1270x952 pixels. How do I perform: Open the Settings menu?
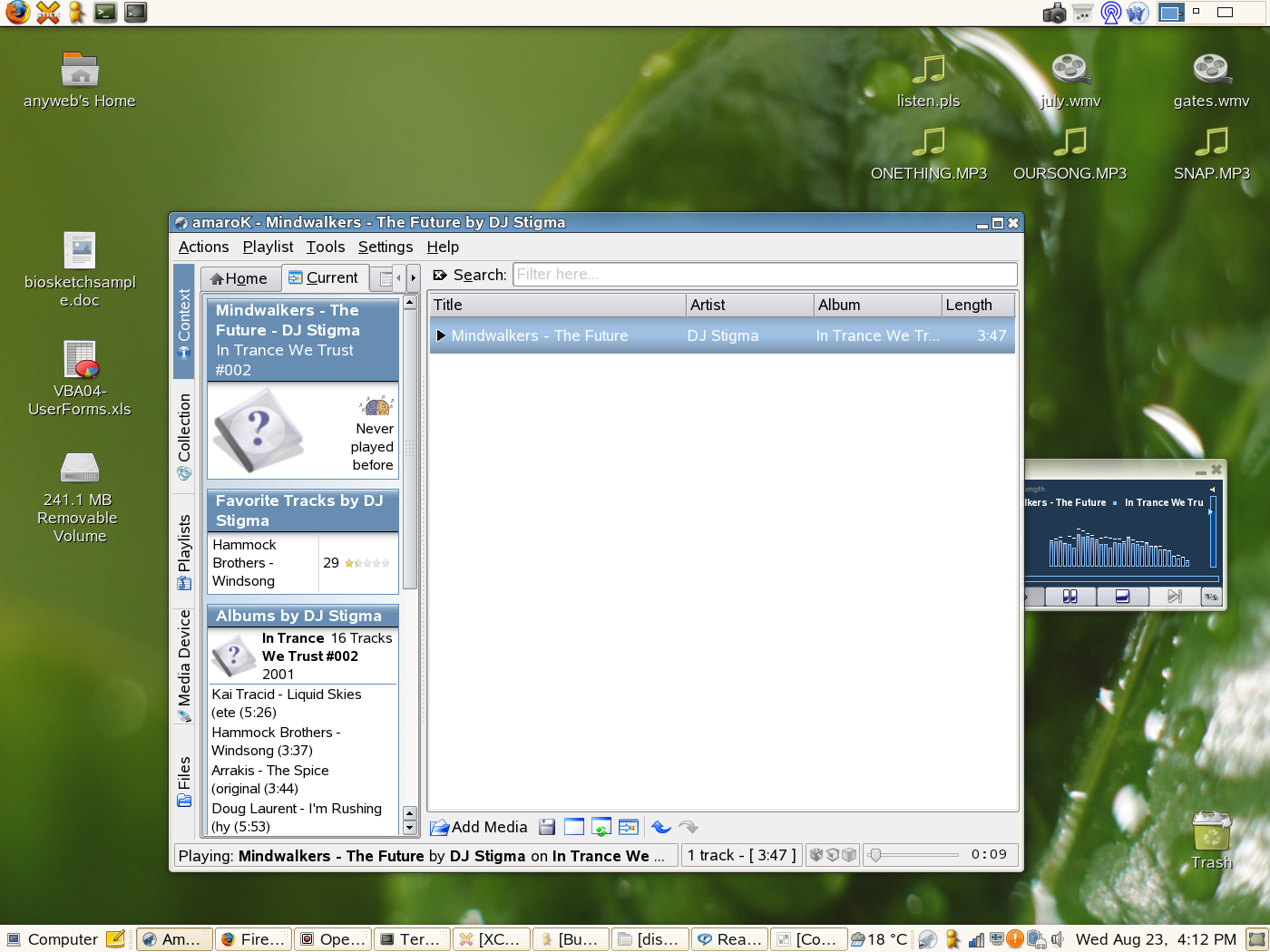tap(386, 247)
